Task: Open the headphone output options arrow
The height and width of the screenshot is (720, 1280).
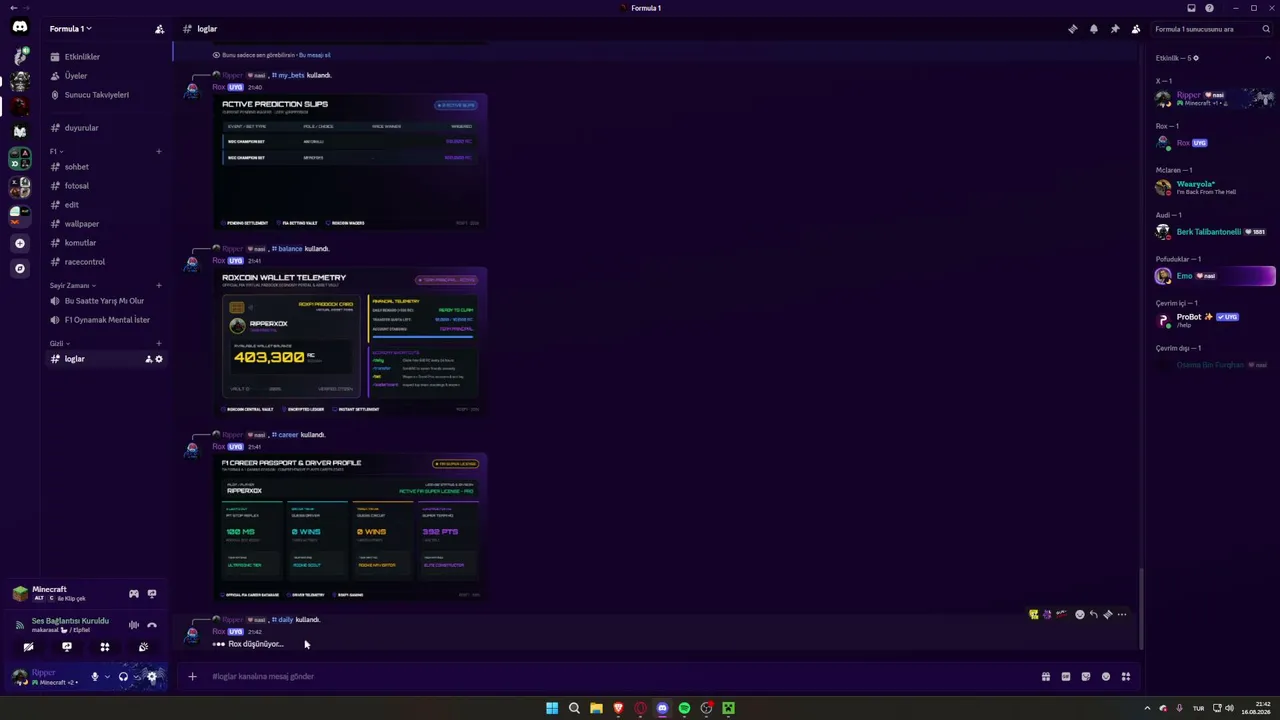Action: pos(135,677)
